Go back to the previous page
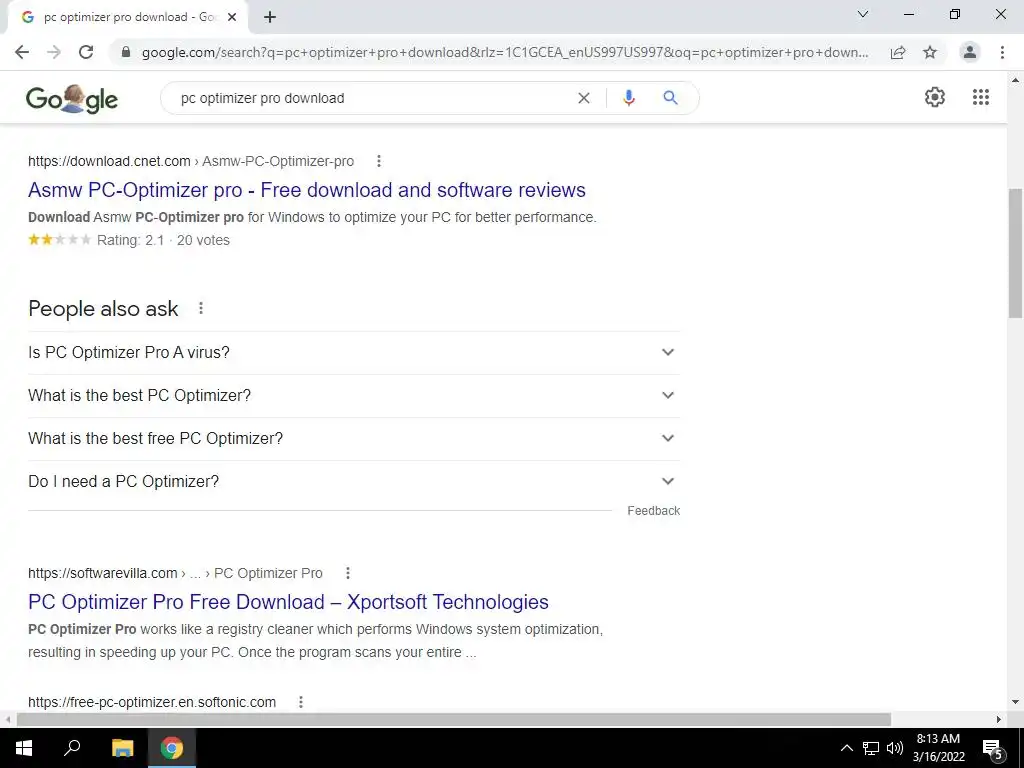This screenshot has height=768, width=1024. 22,52
